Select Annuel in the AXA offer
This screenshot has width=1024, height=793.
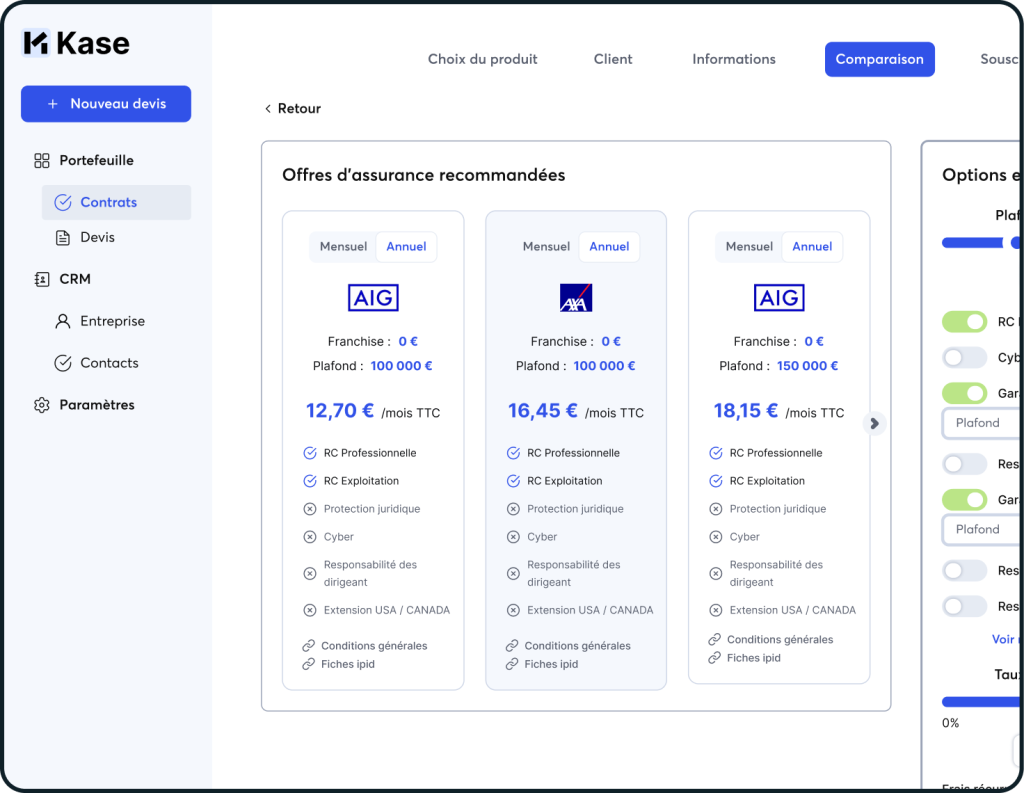click(x=609, y=247)
